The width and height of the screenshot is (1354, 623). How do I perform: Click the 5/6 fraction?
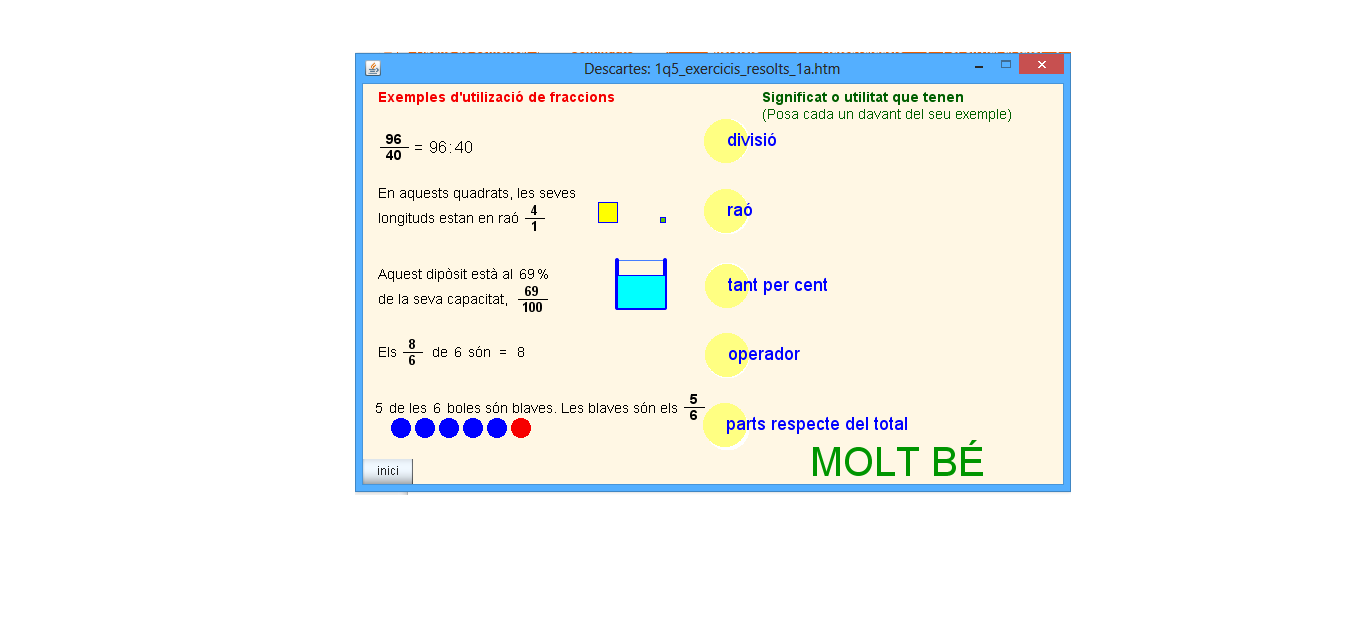[694, 407]
